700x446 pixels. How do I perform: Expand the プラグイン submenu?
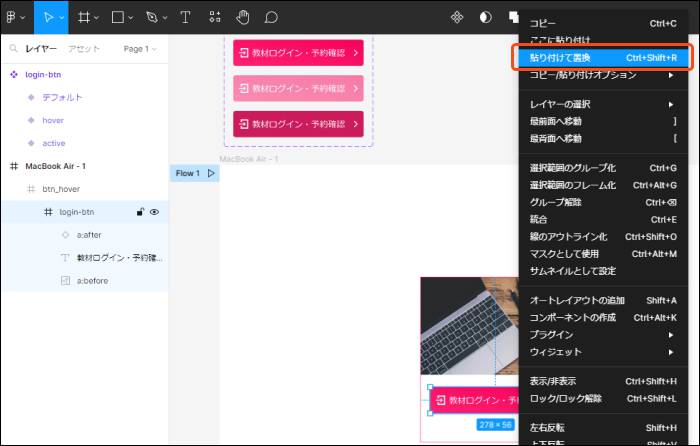[601, 334]
